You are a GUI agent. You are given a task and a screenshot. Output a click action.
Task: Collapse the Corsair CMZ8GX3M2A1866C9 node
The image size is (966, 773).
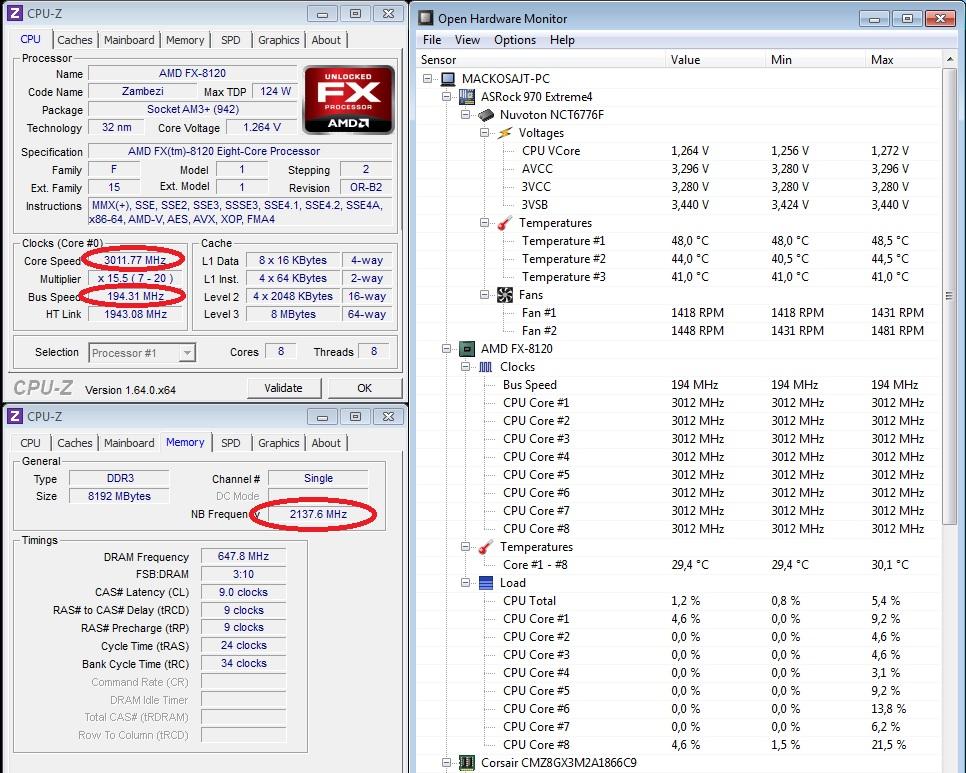click(447, 763)
